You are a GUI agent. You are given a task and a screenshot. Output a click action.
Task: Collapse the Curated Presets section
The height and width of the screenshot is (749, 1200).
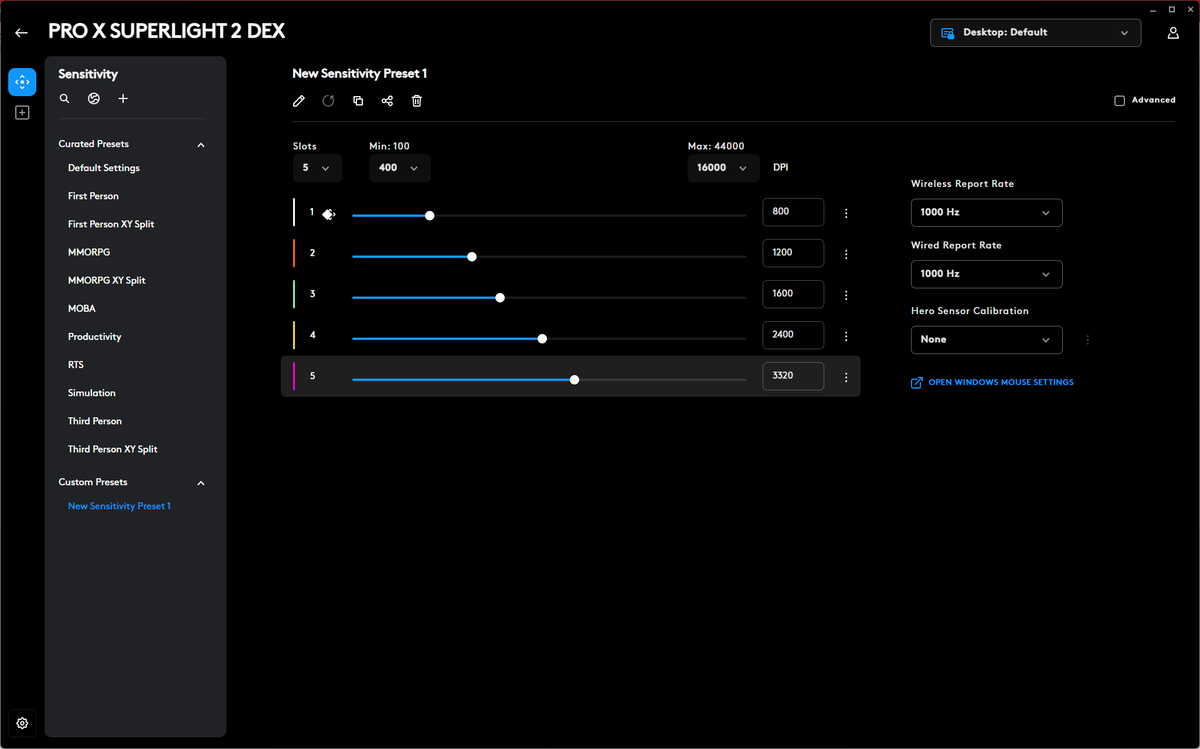200,145
